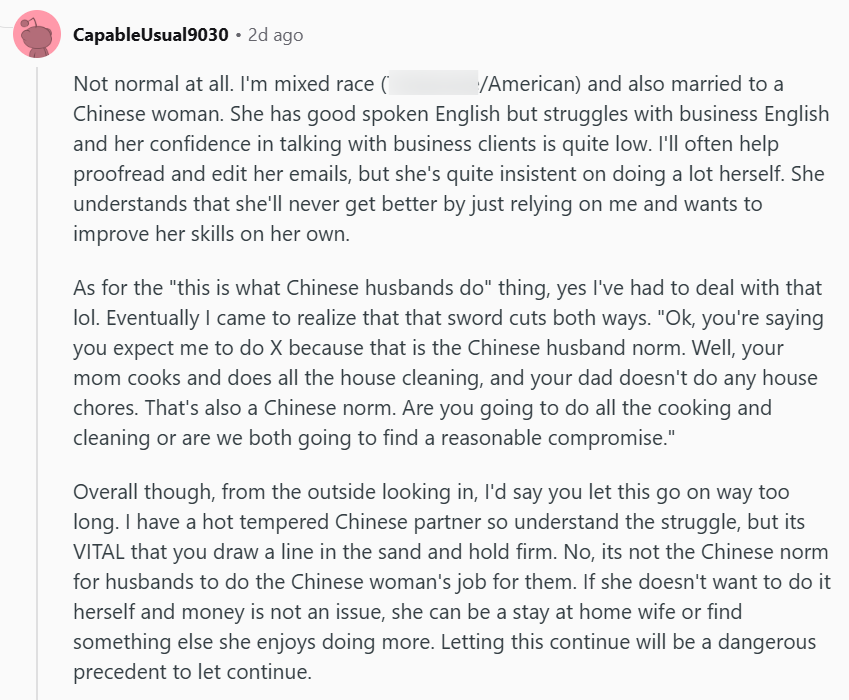The height and width of the screenshot is (700, 849).
Task: Click the word "precedent" in the final line
Action: pos(119,672)
